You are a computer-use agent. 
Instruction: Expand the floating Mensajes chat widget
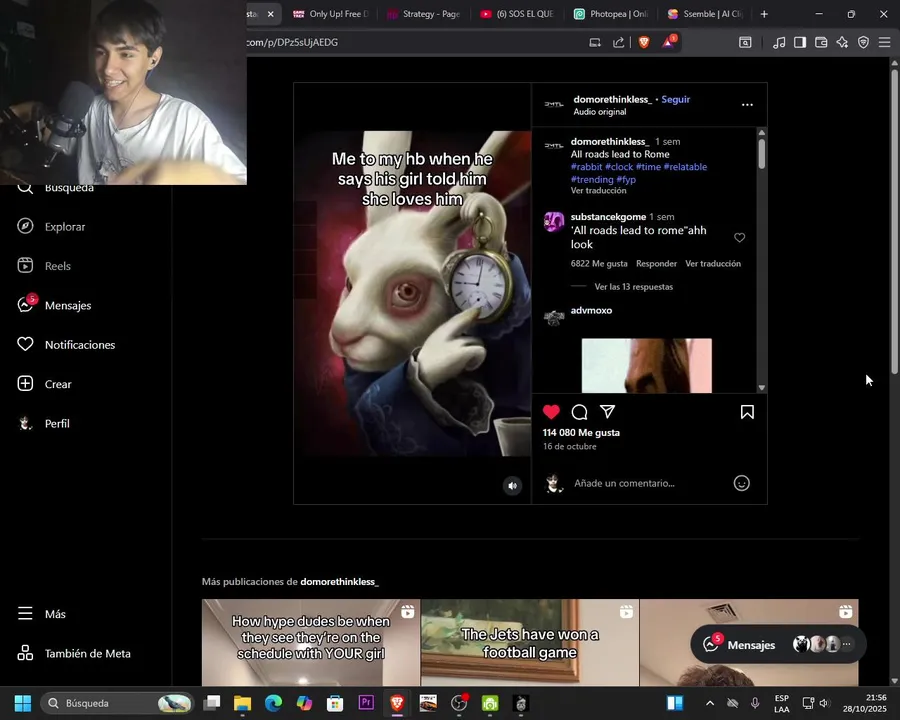click(x=778, y=645)
